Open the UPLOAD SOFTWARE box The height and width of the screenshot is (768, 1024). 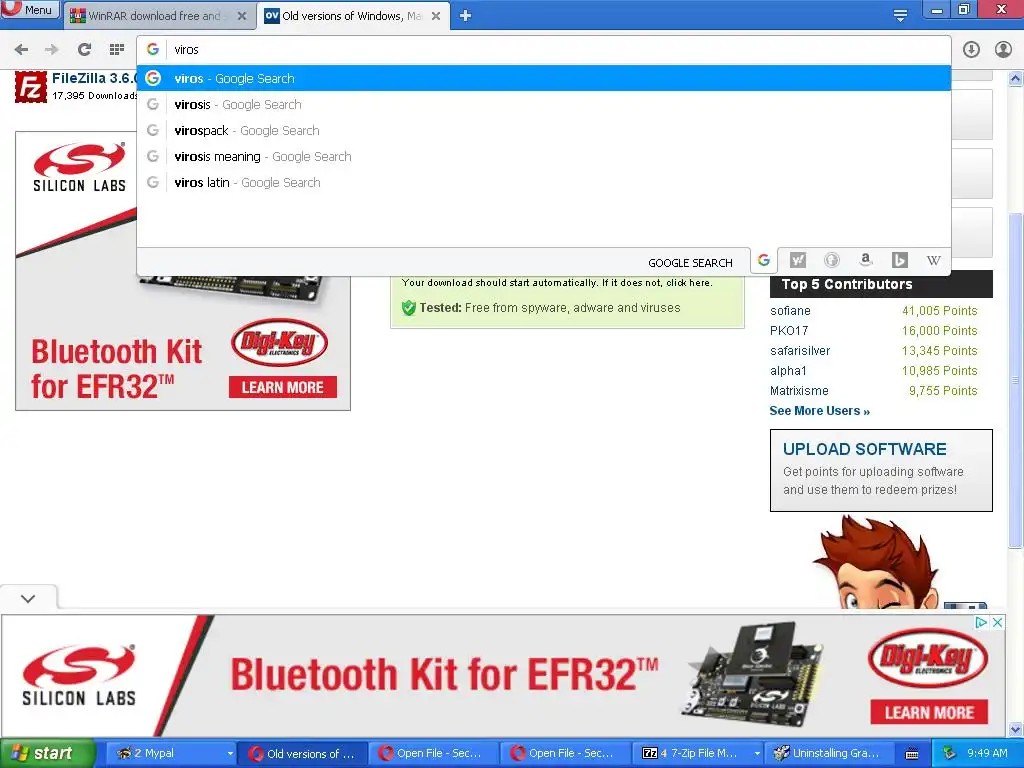881,470
